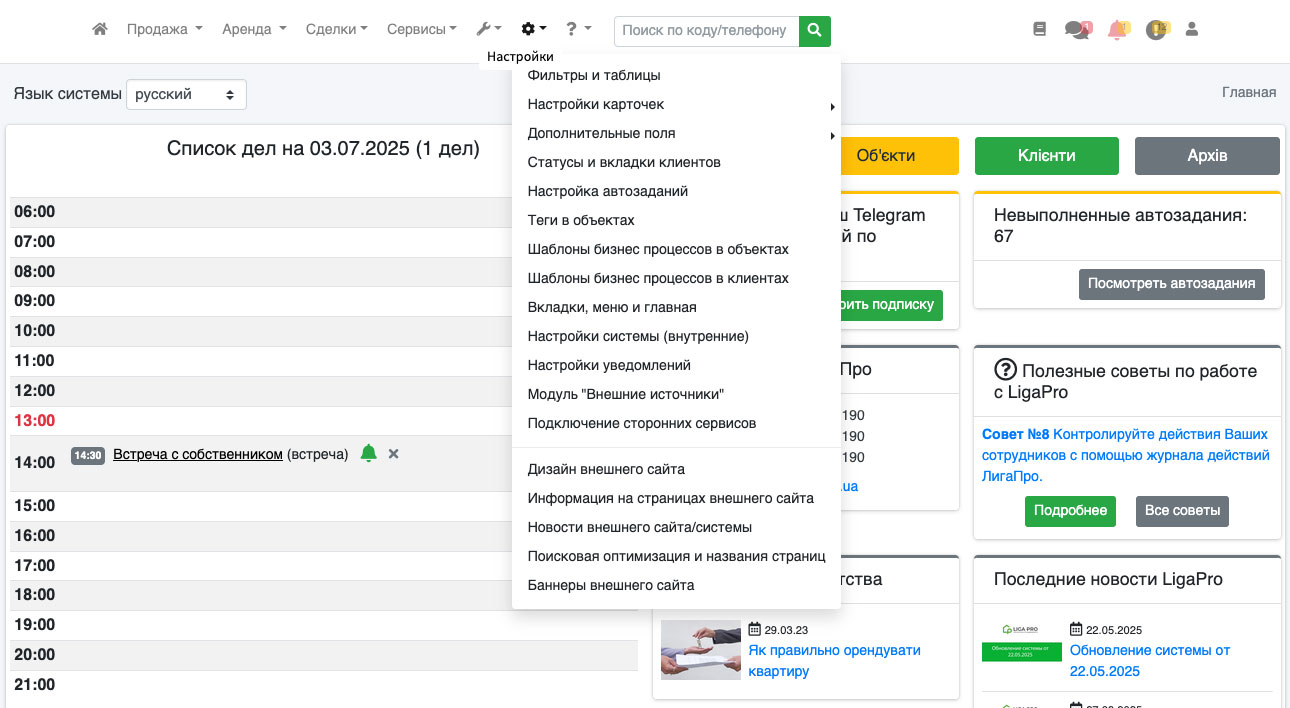
Task: Open the system language selector
Action: 186,95
